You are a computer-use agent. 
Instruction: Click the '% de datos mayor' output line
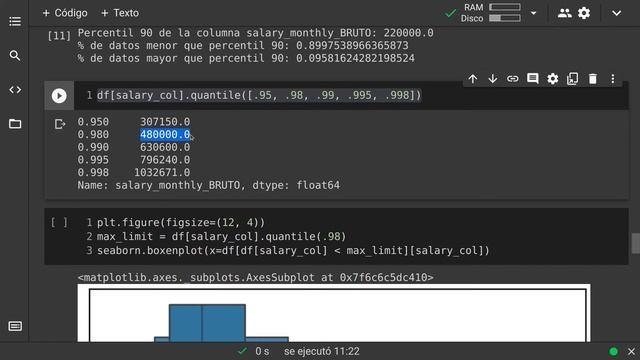coord(246,58)
